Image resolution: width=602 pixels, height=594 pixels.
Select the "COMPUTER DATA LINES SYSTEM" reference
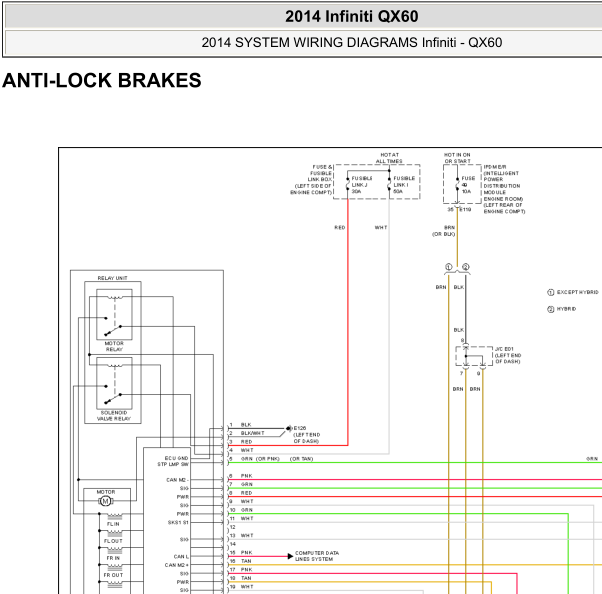click(x=317, y=556)
